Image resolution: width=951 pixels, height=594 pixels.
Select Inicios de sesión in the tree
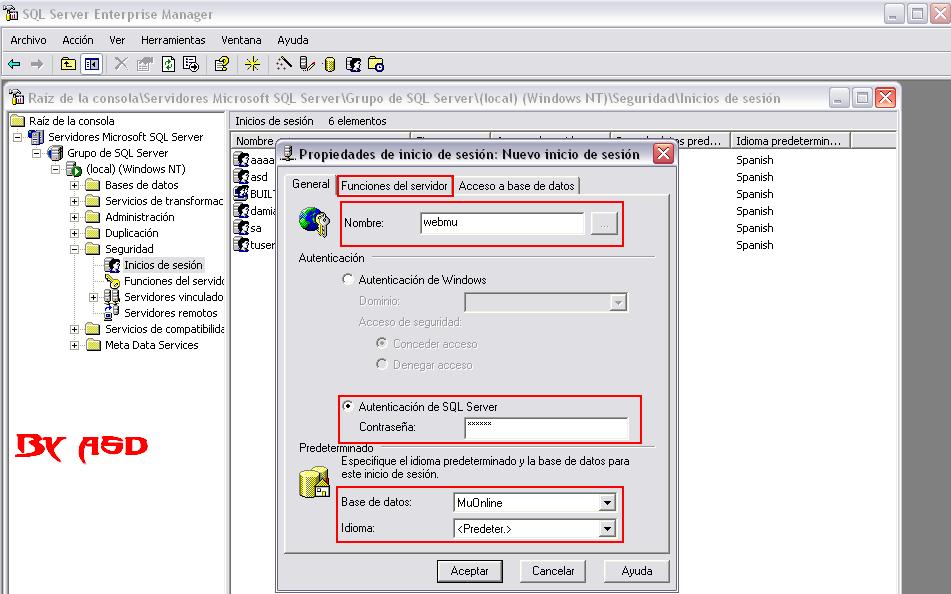click(163, 265)
